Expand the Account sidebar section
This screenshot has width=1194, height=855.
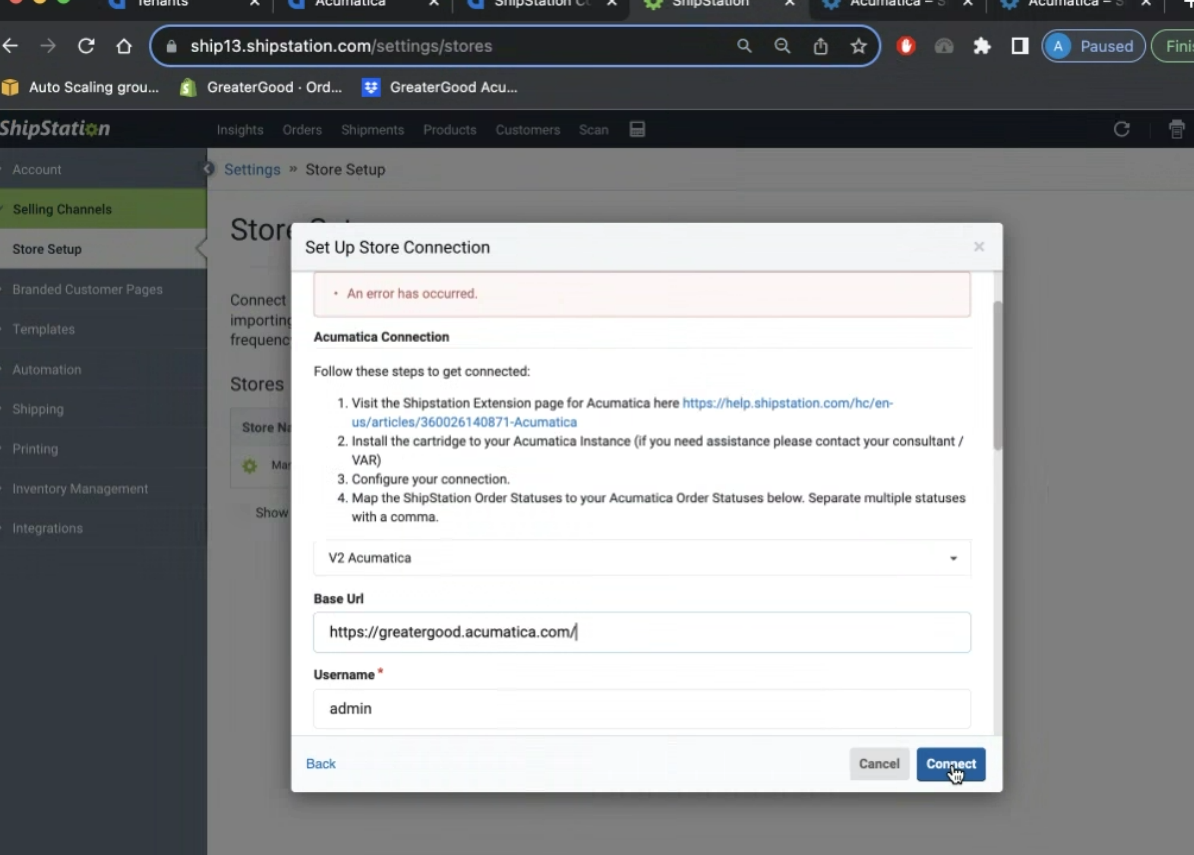coord(103,170)
